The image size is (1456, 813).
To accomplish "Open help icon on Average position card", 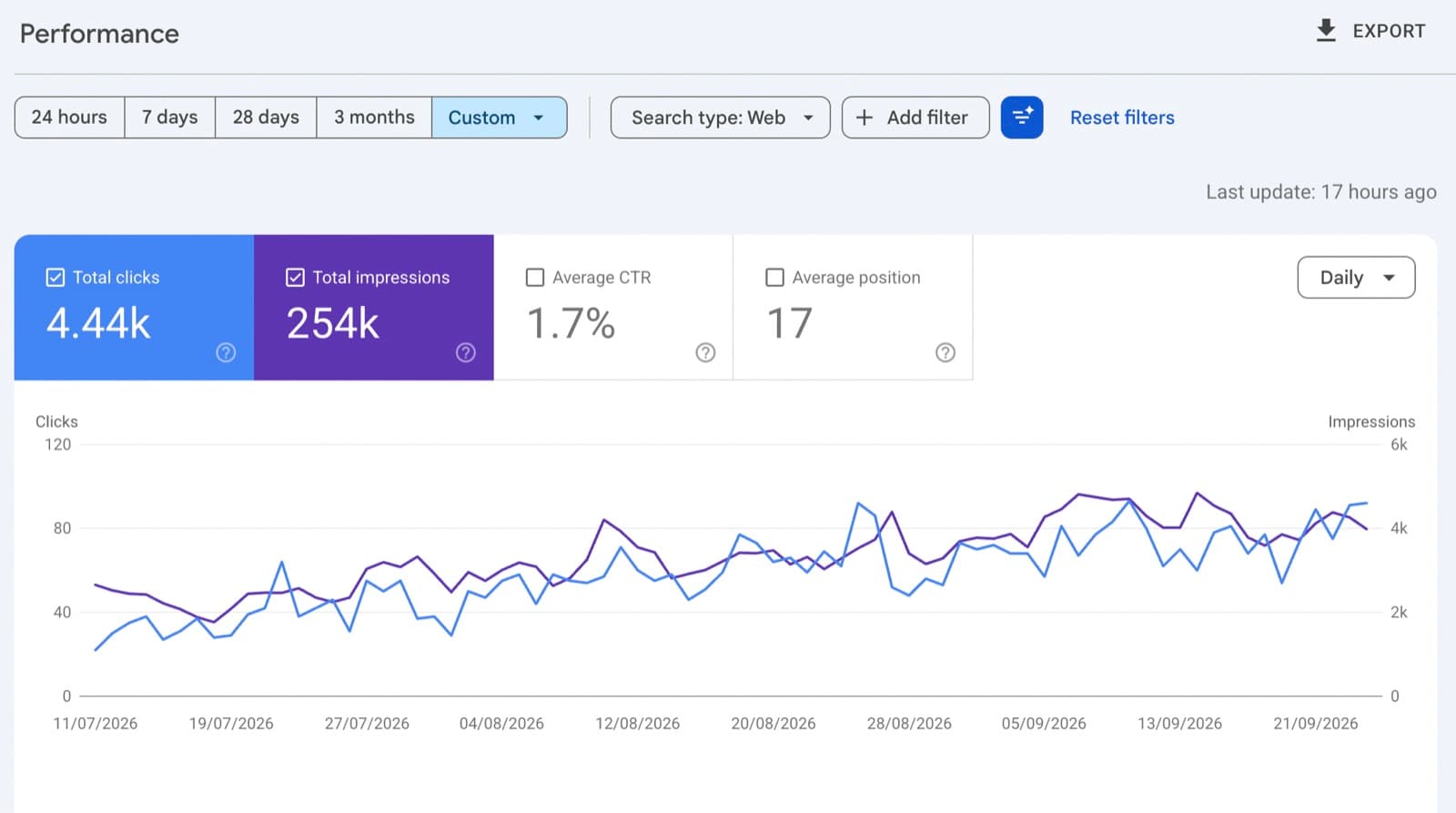I will 945,352.
